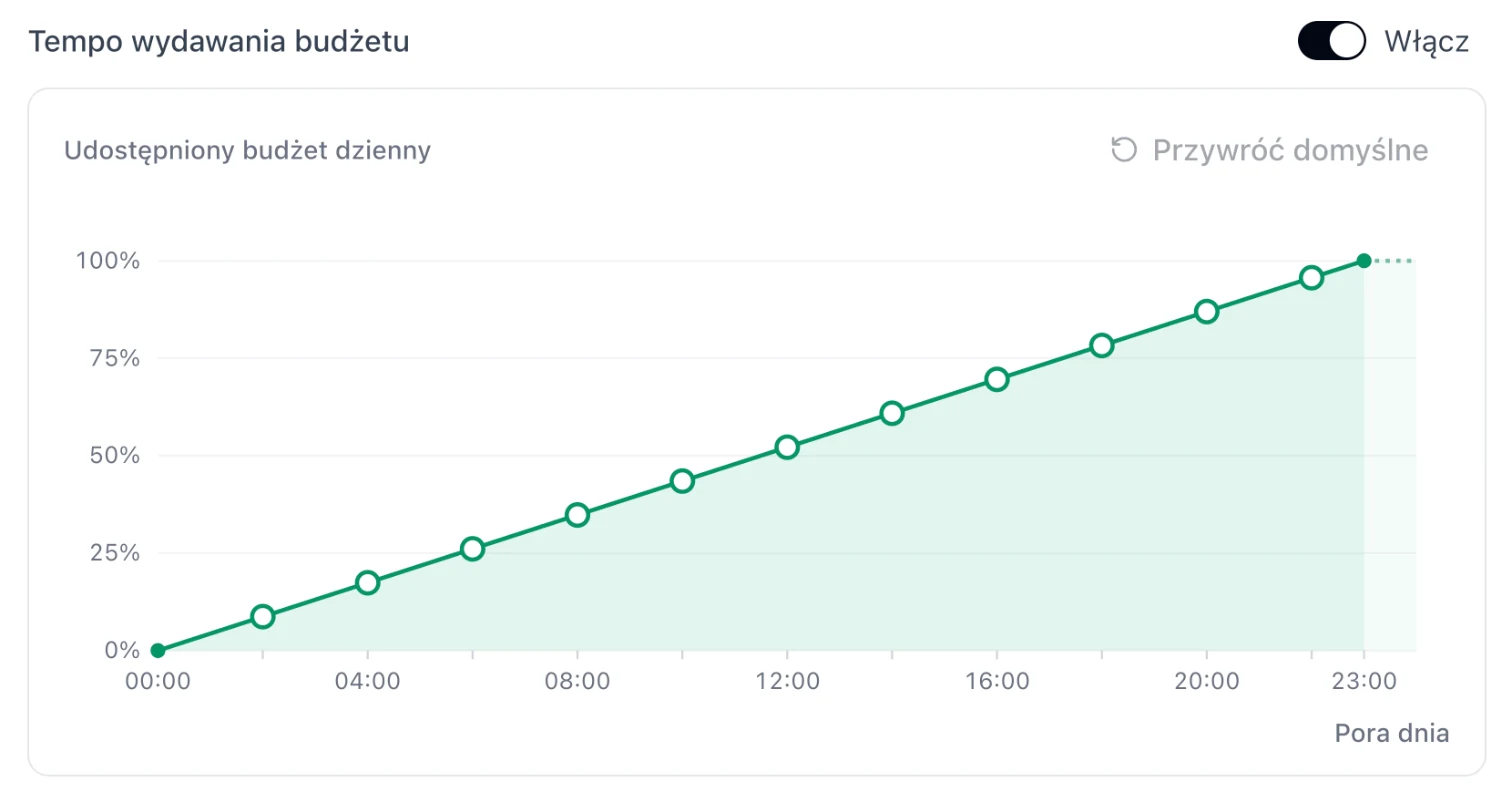Select the control point above 20:00
The width and height of the screenshot is (1512, 792).
(1206, 311)
